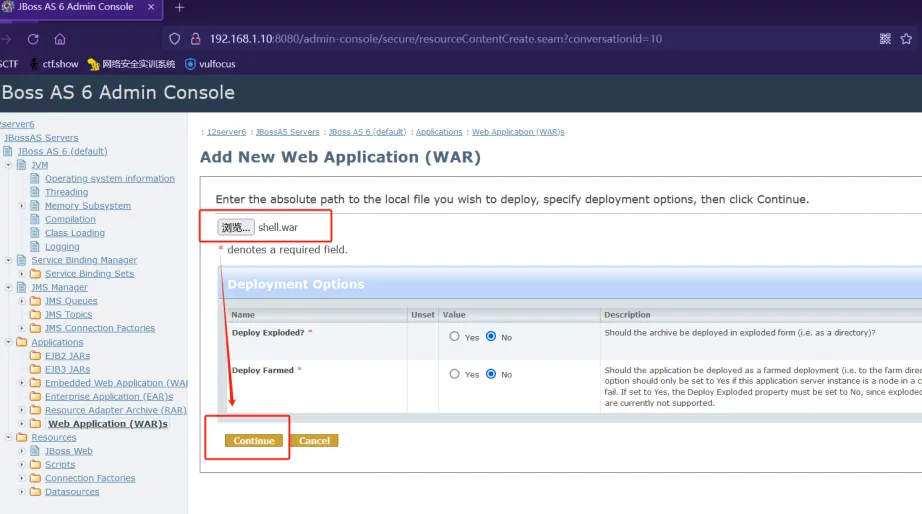This screenshot has width=922, height=514.
Task: Open JBossAS Servers sidebar link
Action: (41, 138)
